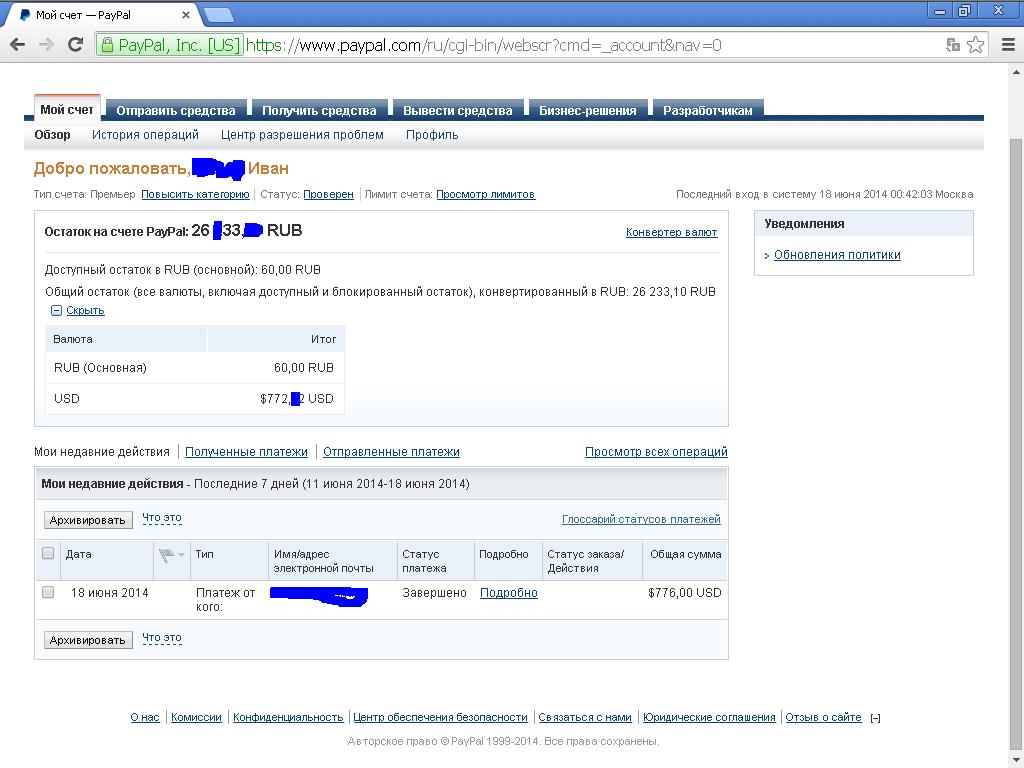Screen dimensions: 1024x768
Task: Open Обновления политики notification link
Action: [x=837, y=255]
